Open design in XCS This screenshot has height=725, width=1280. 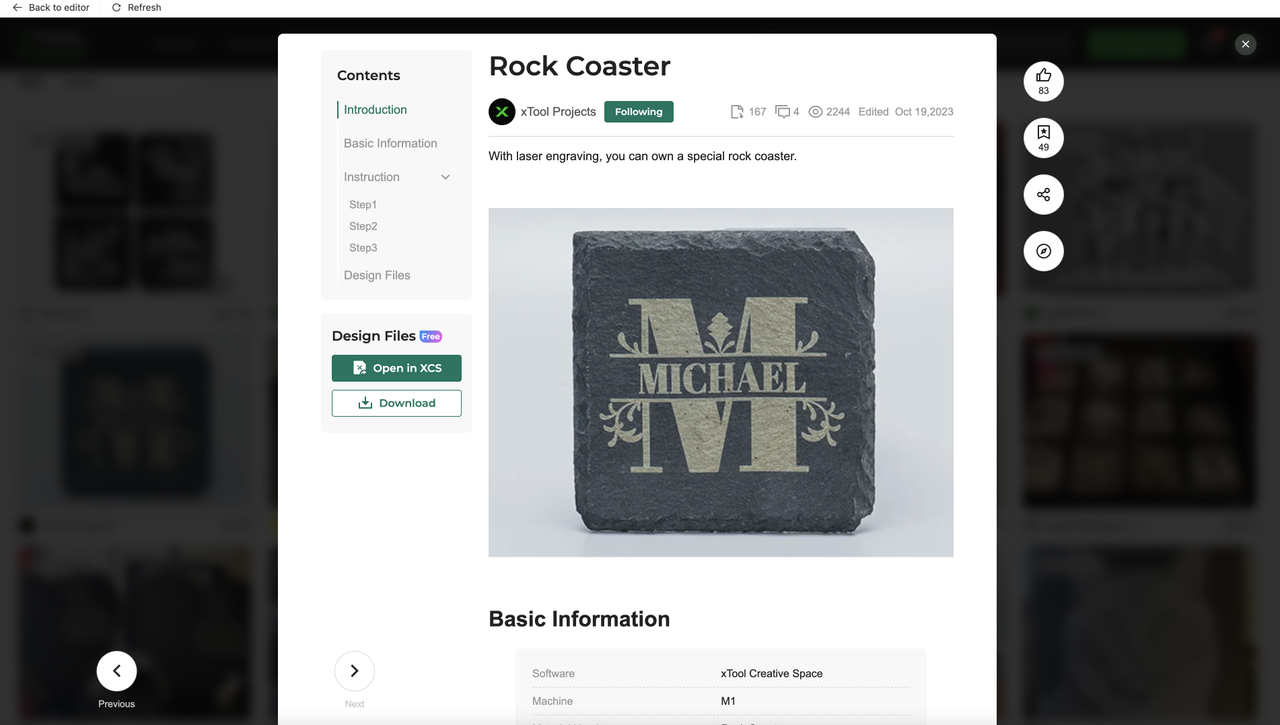[x=397, y=368]
